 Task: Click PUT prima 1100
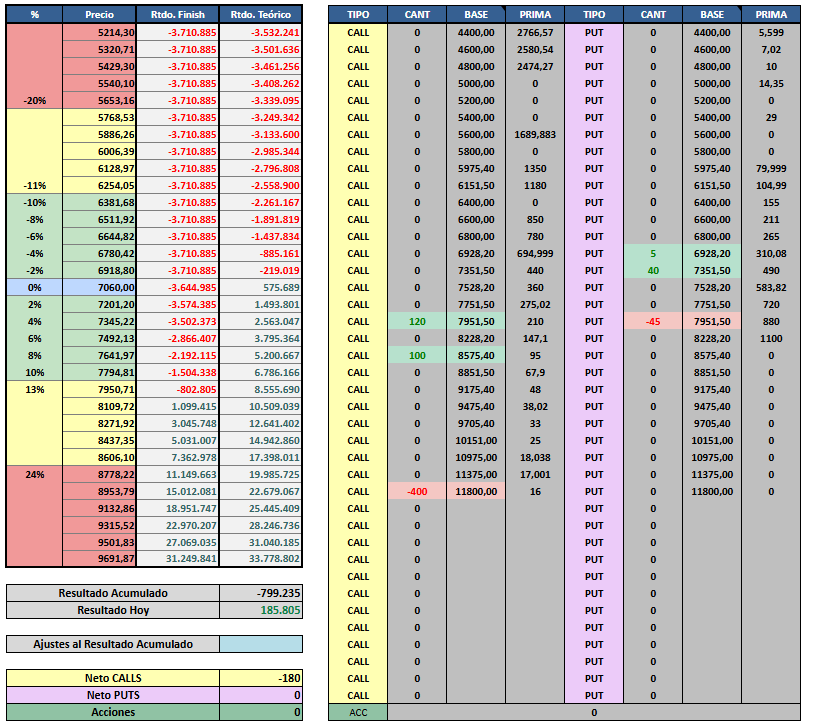pos(771,339)
